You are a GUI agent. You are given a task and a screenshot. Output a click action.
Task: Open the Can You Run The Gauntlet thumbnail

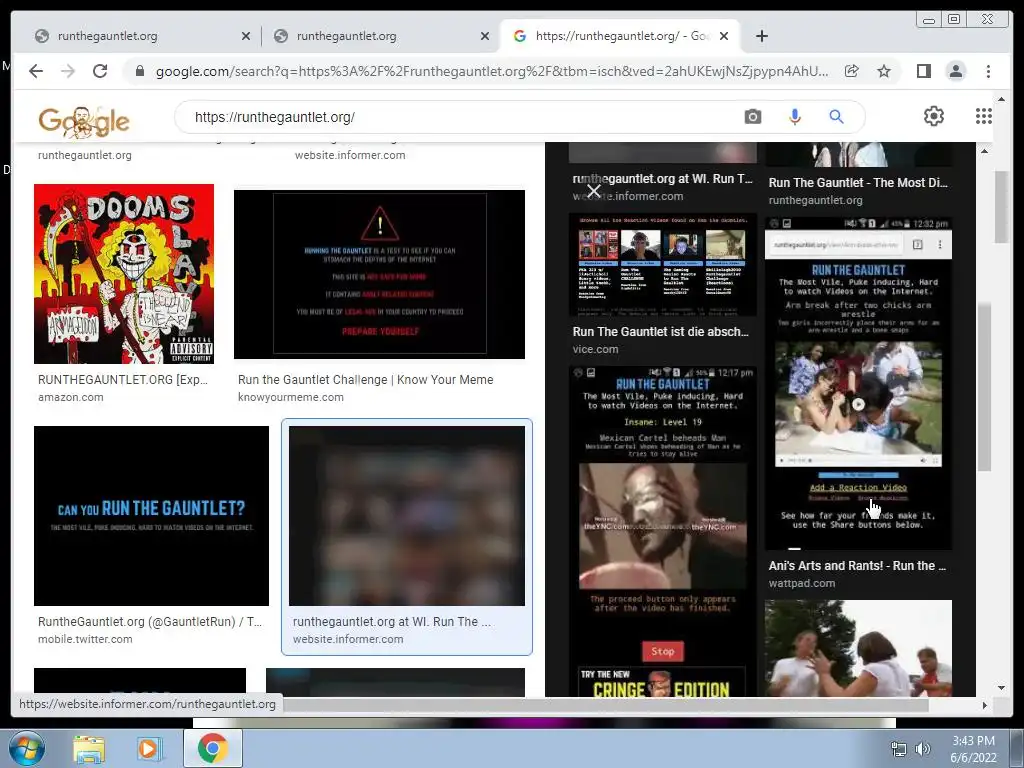152,516
